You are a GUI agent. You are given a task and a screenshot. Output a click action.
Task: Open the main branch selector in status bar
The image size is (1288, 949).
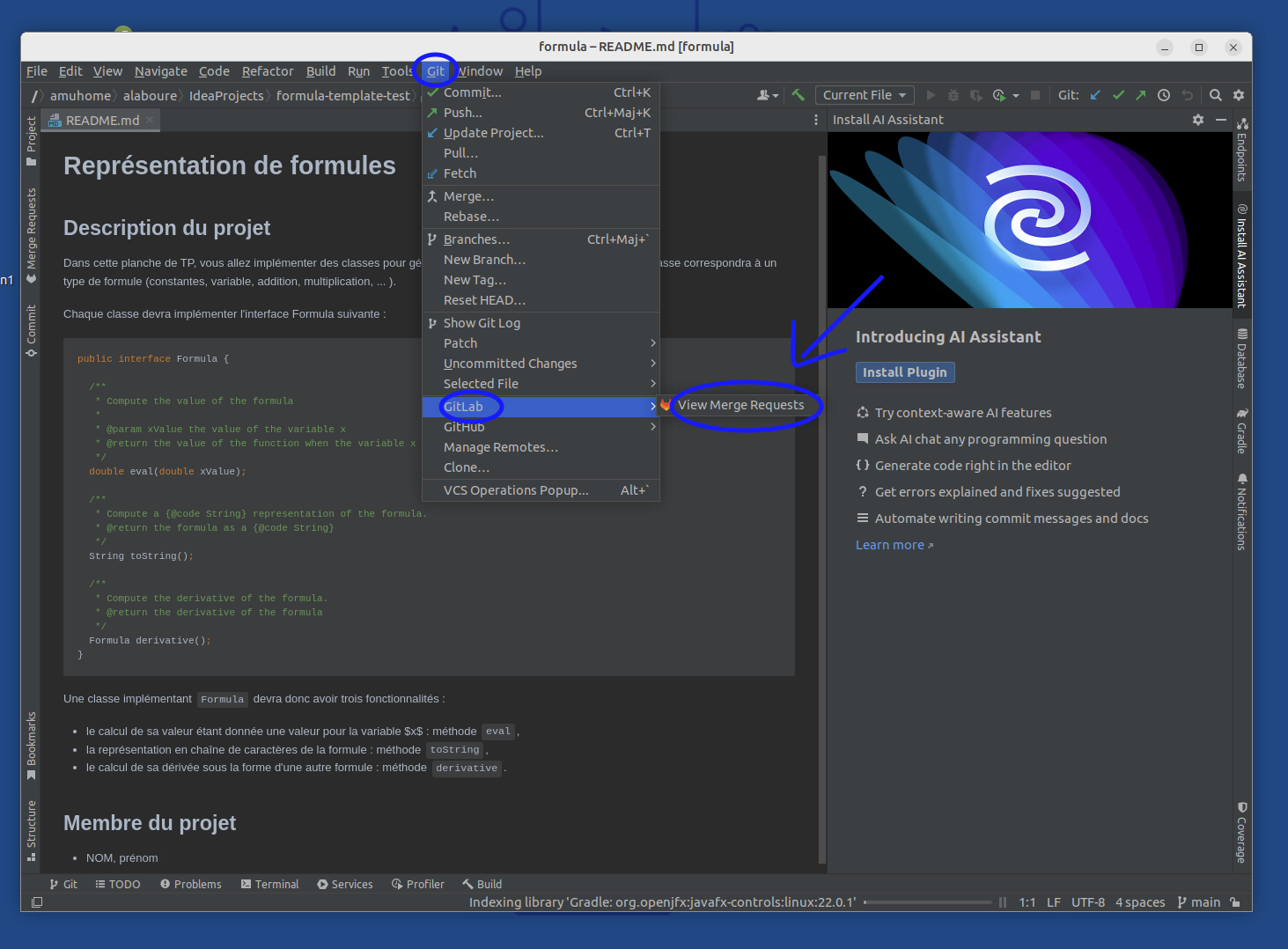1199,902
